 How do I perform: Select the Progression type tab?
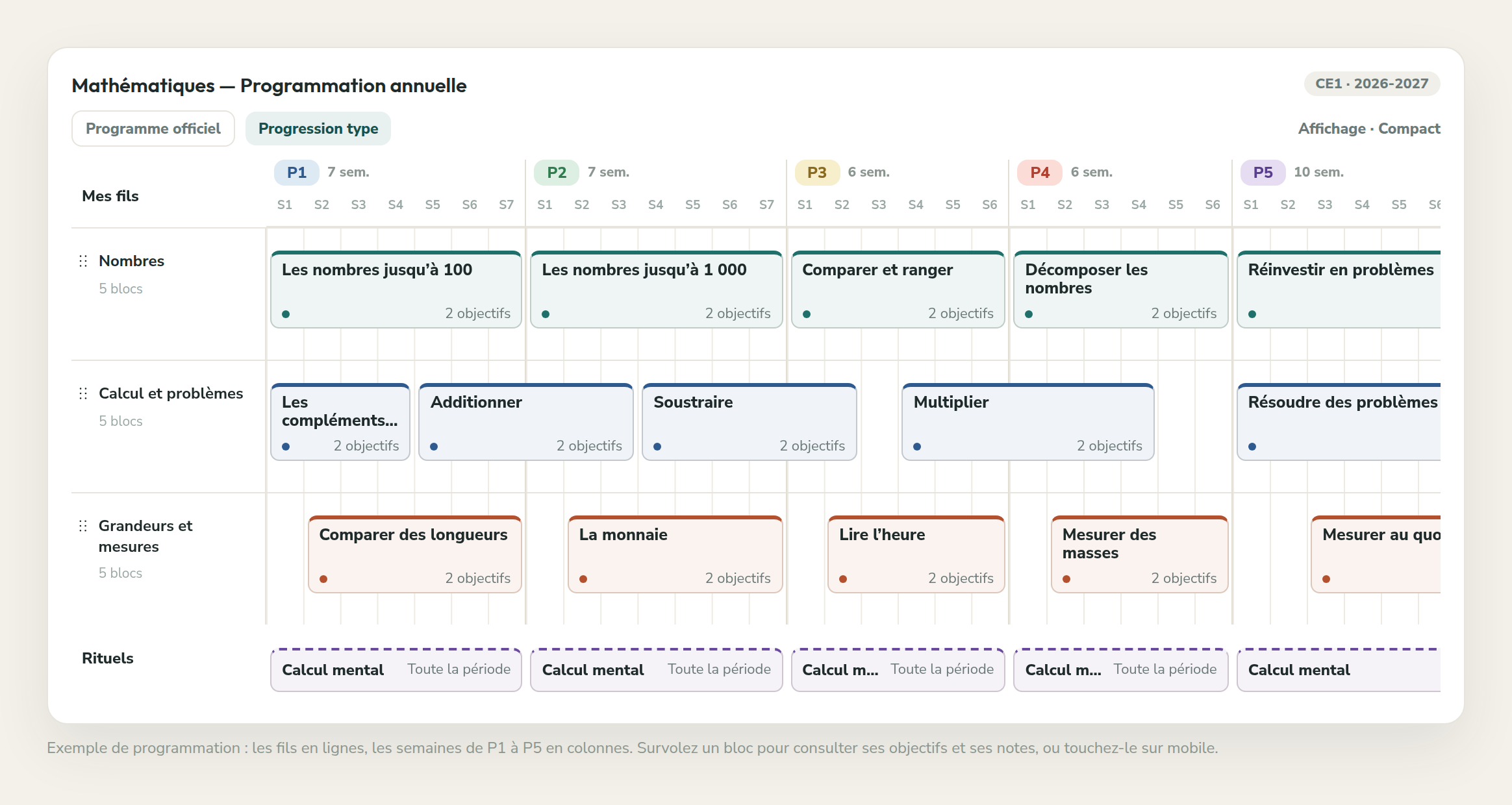click(318, 129)
